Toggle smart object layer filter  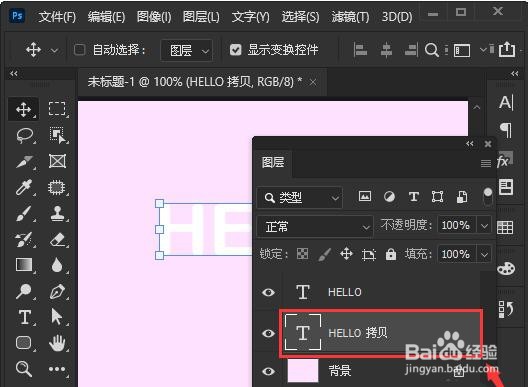[x=462, y=196]
